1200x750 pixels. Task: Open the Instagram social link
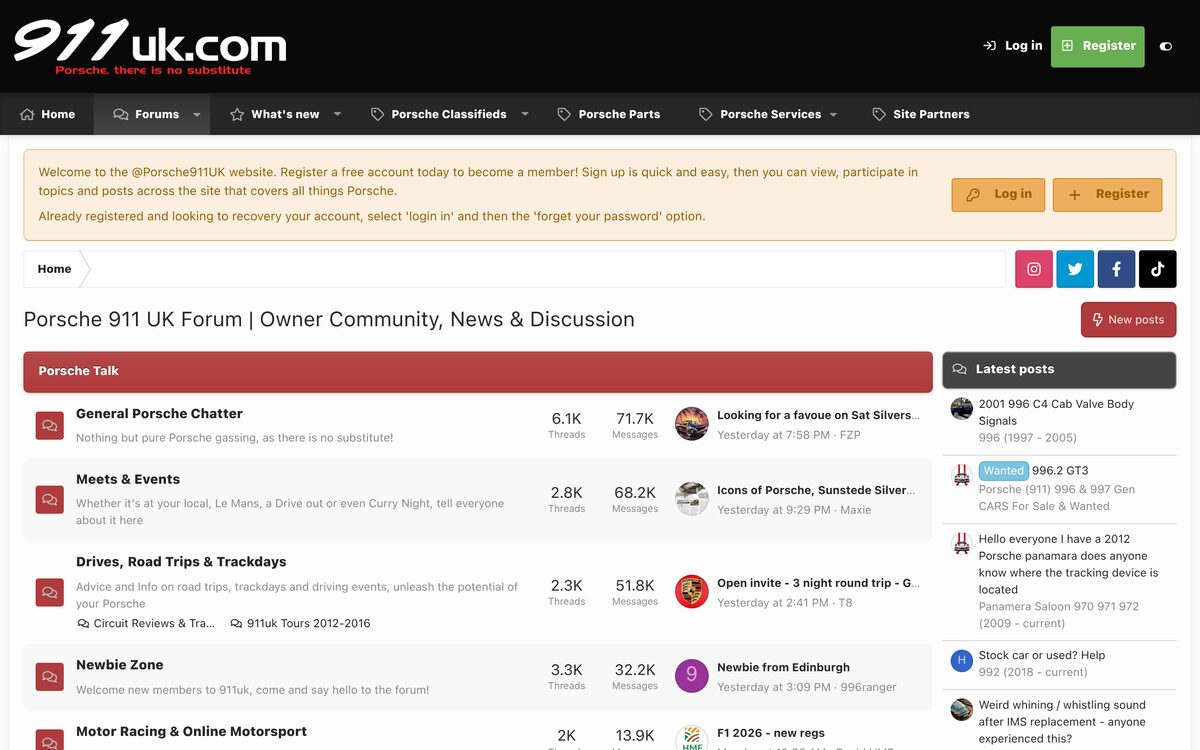coord(1034,269)
